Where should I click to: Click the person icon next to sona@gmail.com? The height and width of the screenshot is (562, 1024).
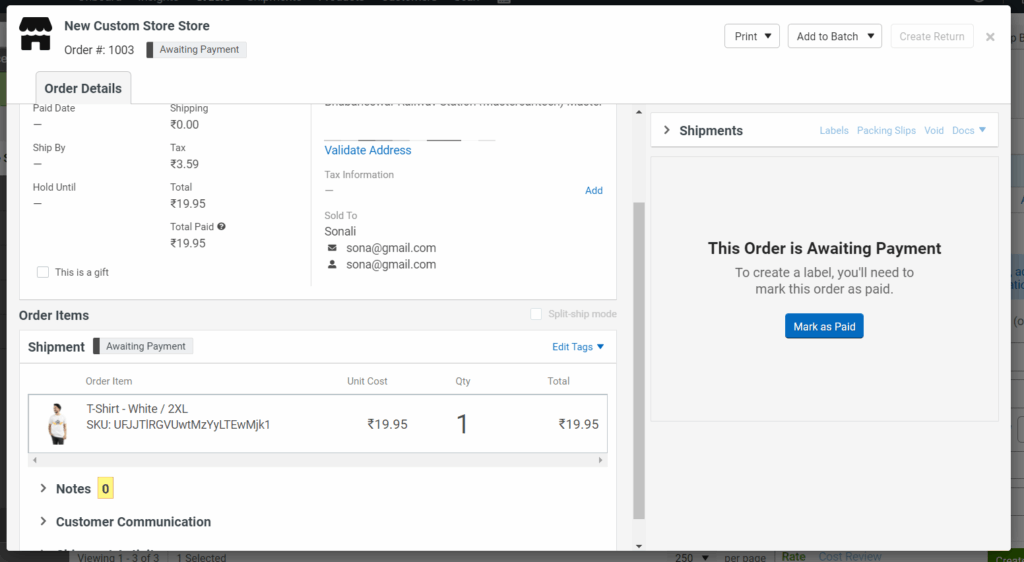[x=332, y=265]
